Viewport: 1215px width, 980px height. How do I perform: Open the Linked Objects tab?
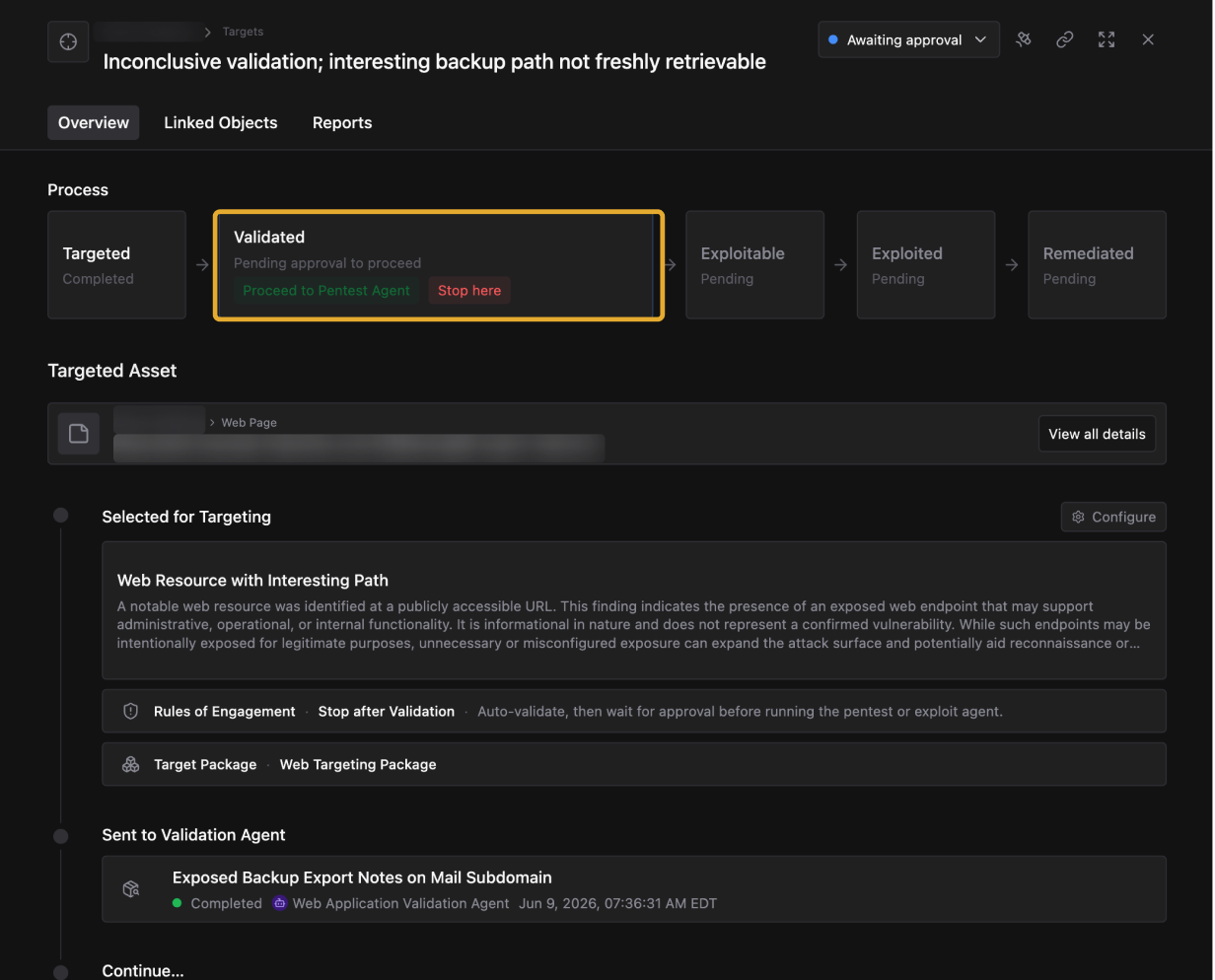point(221,122)
